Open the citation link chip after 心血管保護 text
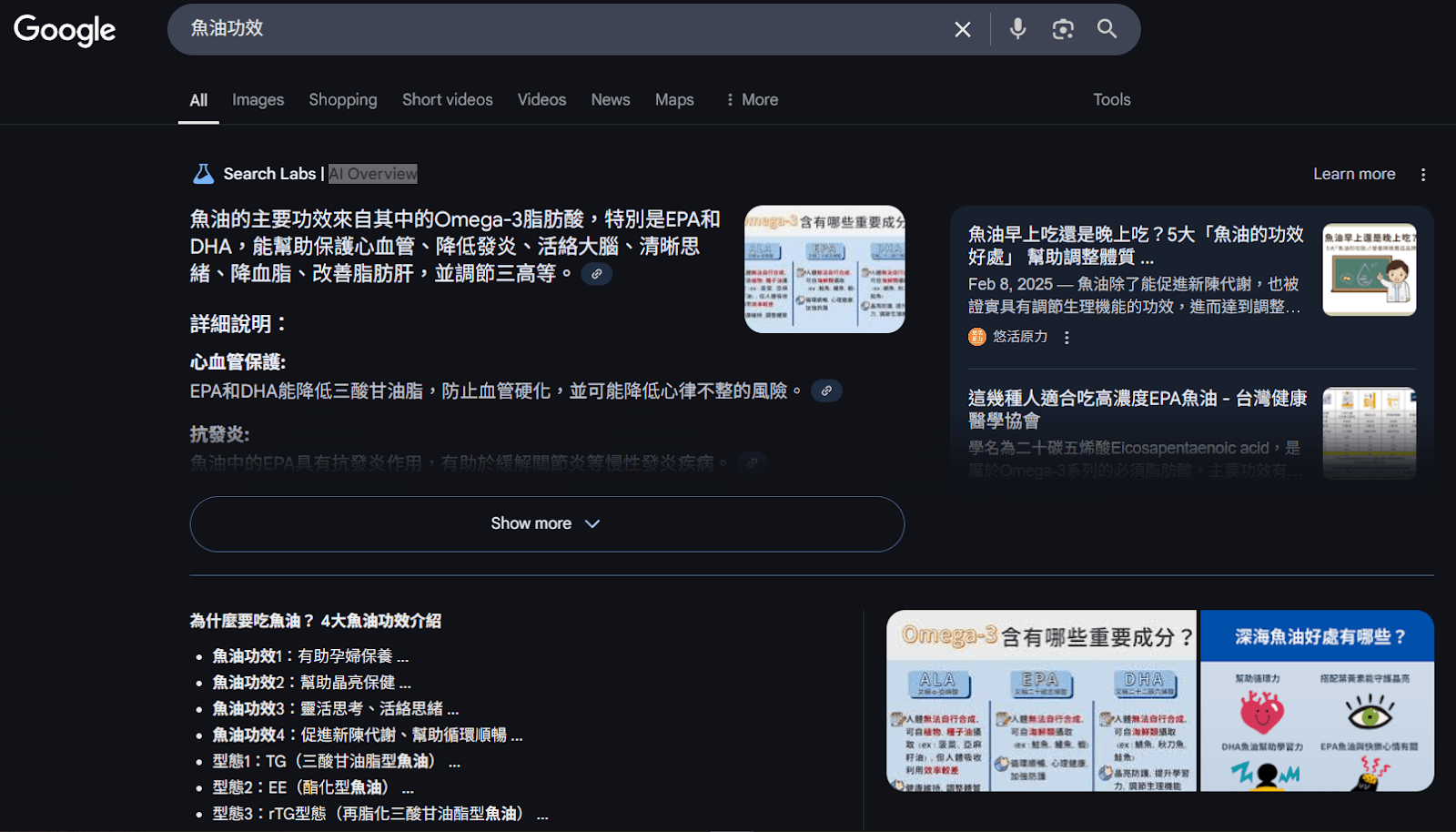1456x832 pixels. click(825, 391)
